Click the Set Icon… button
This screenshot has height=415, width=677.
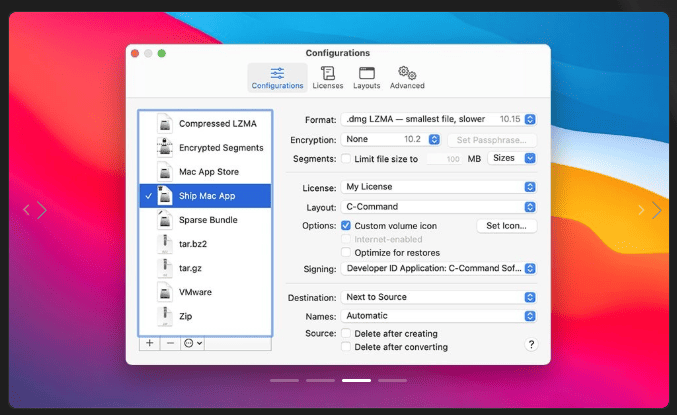[506, 225]
